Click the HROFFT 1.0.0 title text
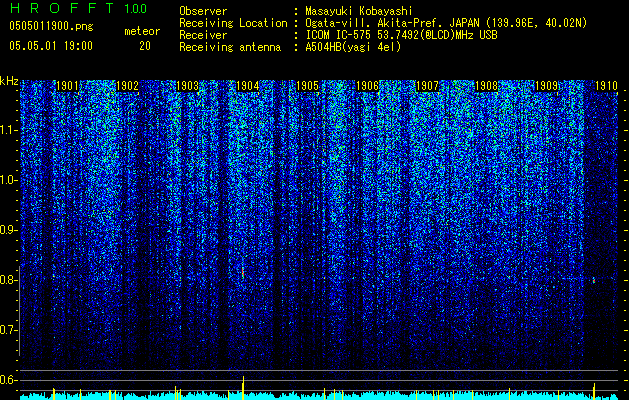Viewport: 629px width, 400px height. tap(79, 8)
